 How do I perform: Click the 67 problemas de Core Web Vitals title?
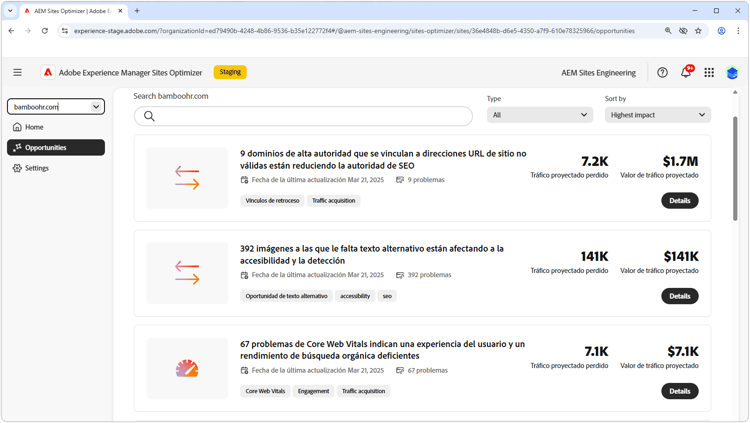382,350
